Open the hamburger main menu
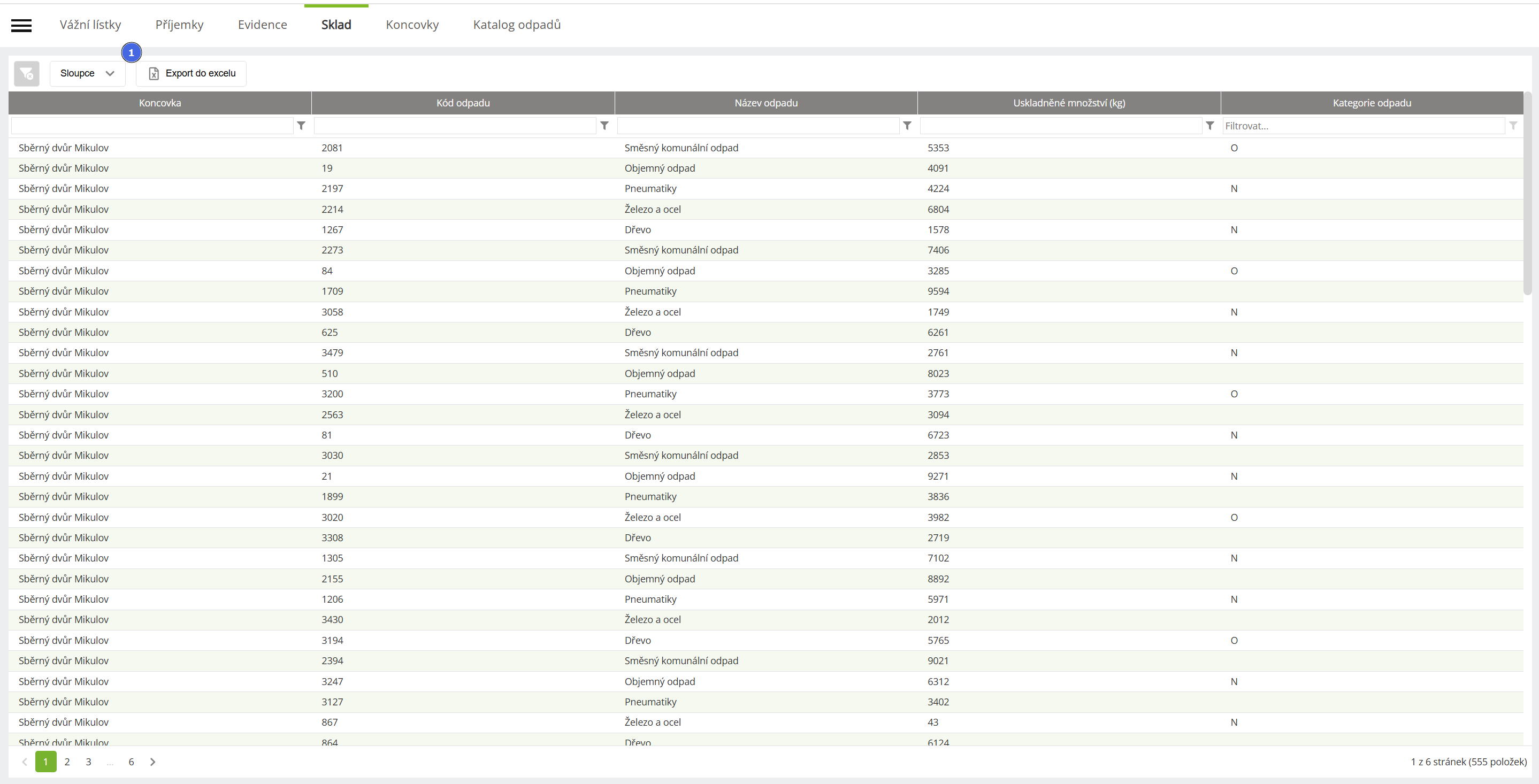This screenshot has width=1539, height=784. click(21, 25)
